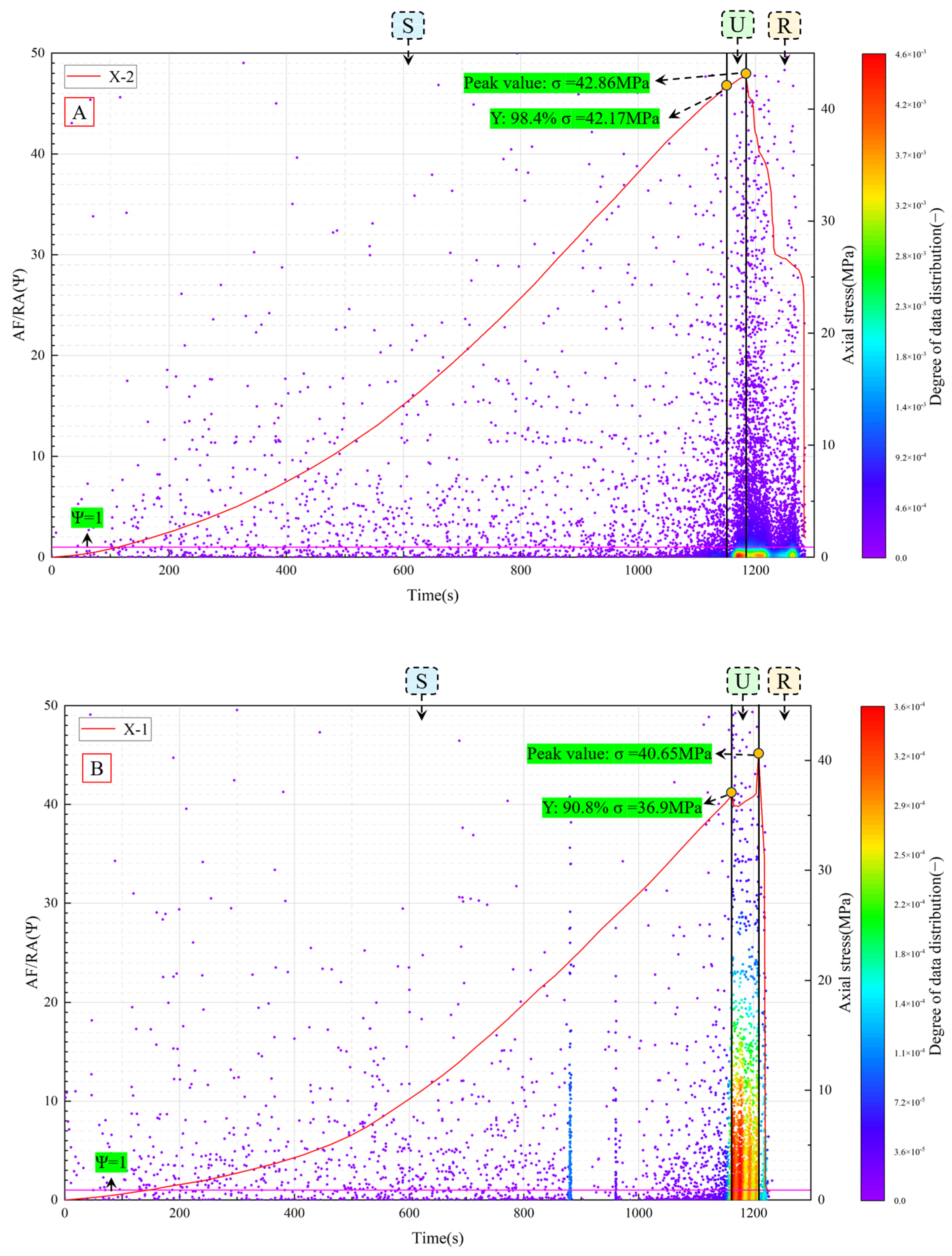
Task: Click the X-1 legend entry
Action: 115,729
